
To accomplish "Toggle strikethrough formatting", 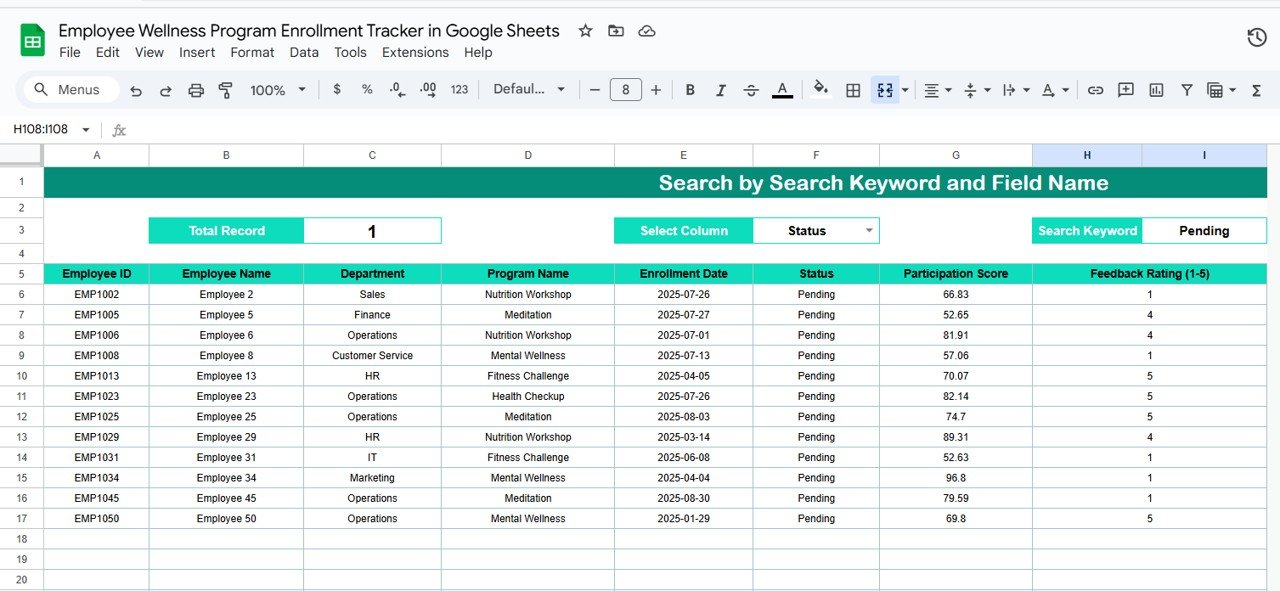I will 751,90.
